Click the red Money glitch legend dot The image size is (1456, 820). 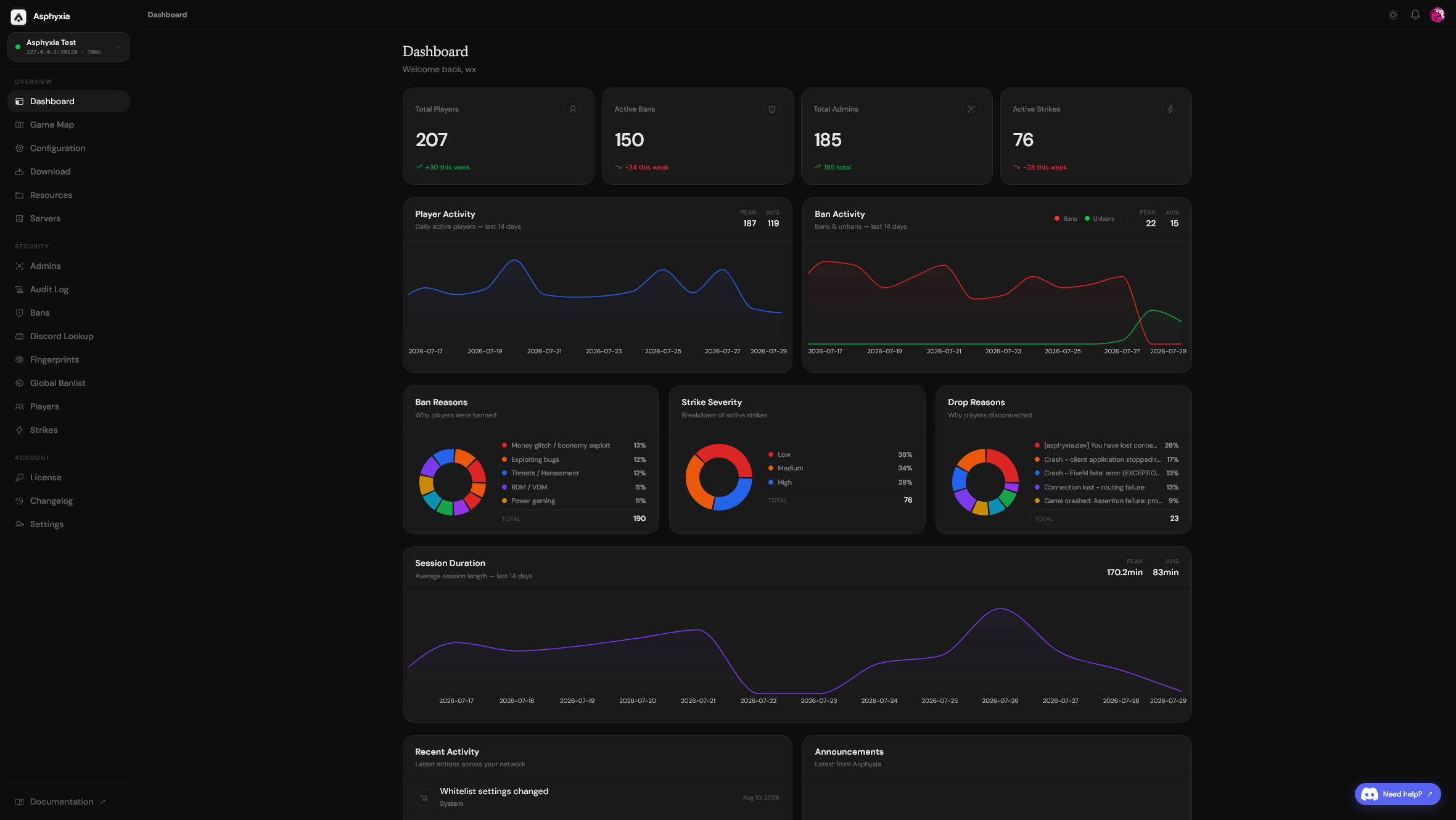(x=504, y=445)
